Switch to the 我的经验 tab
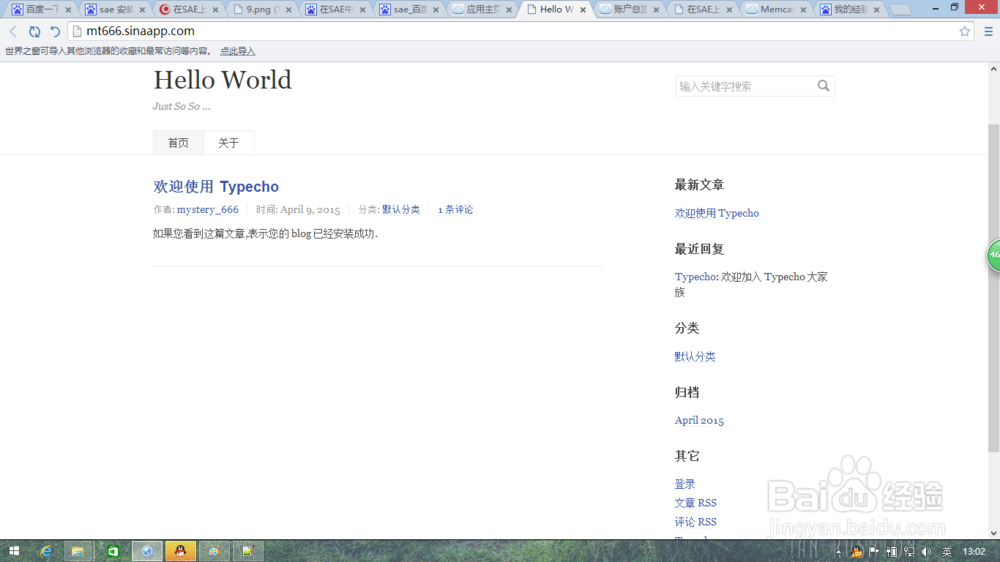The height and width of the screenshot is (562, 1000). tap(850, 10)
